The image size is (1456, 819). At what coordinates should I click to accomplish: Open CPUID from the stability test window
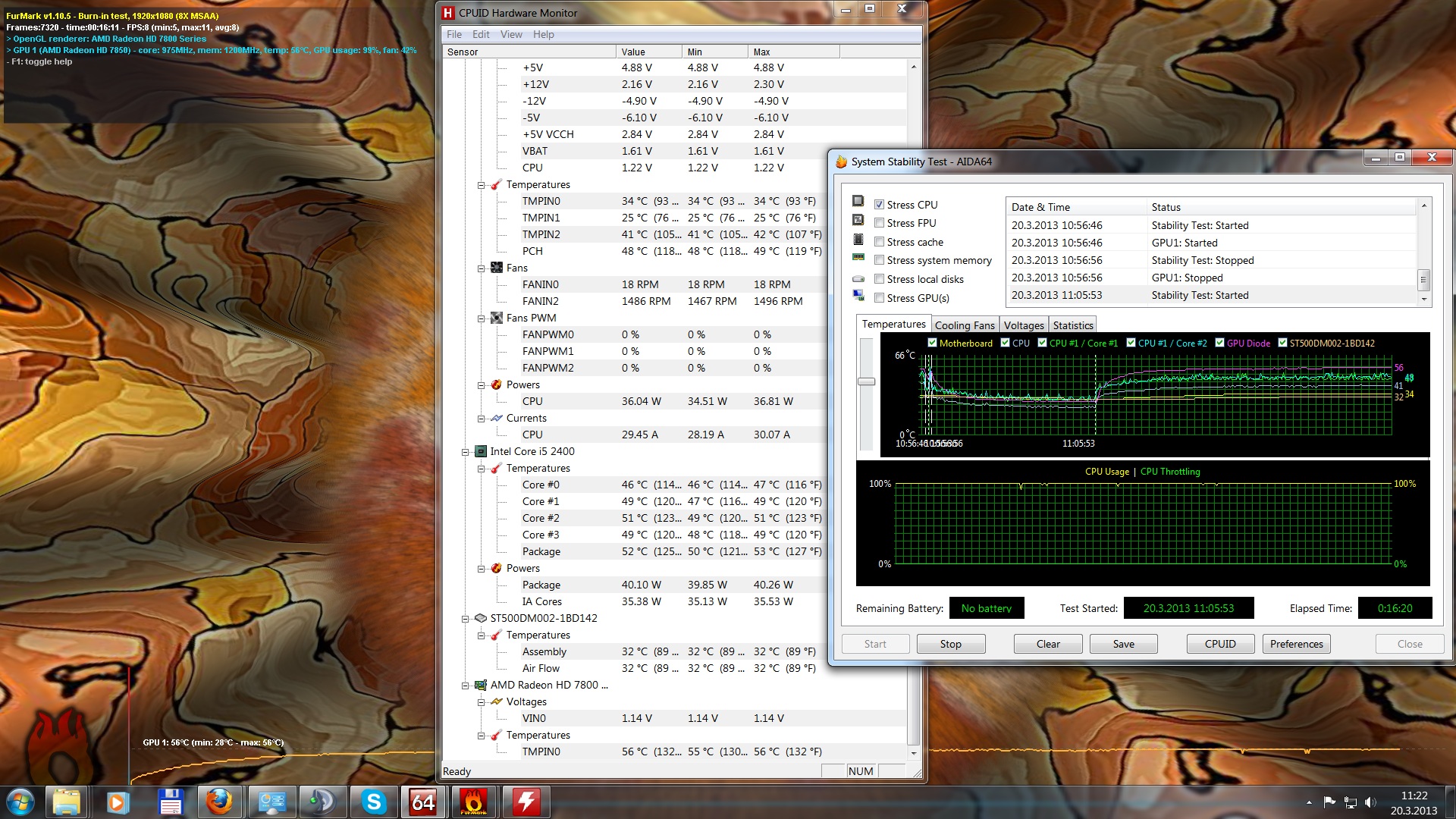[x=1220, y=644]
